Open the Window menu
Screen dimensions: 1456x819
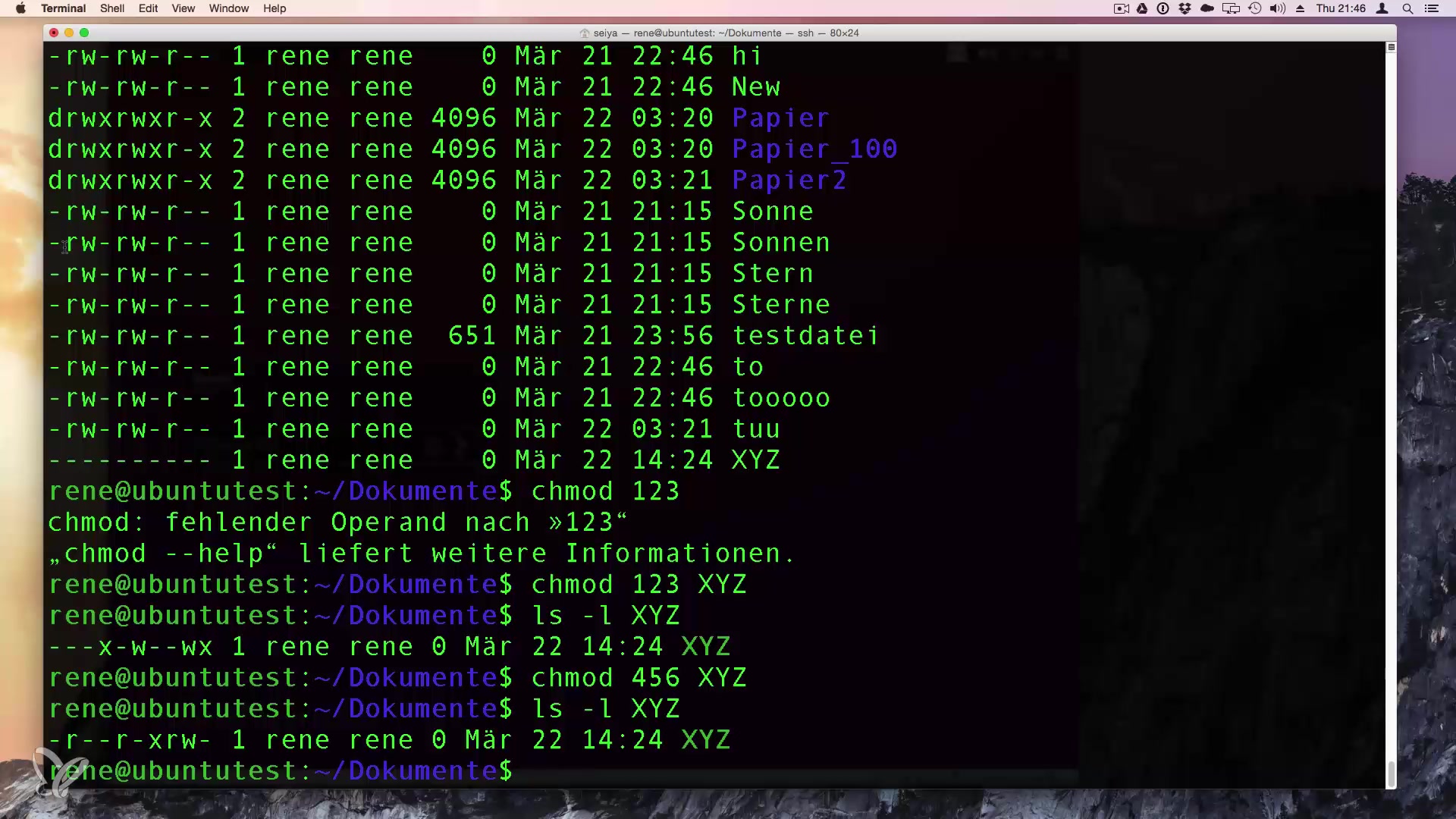(x=228, y=8)
